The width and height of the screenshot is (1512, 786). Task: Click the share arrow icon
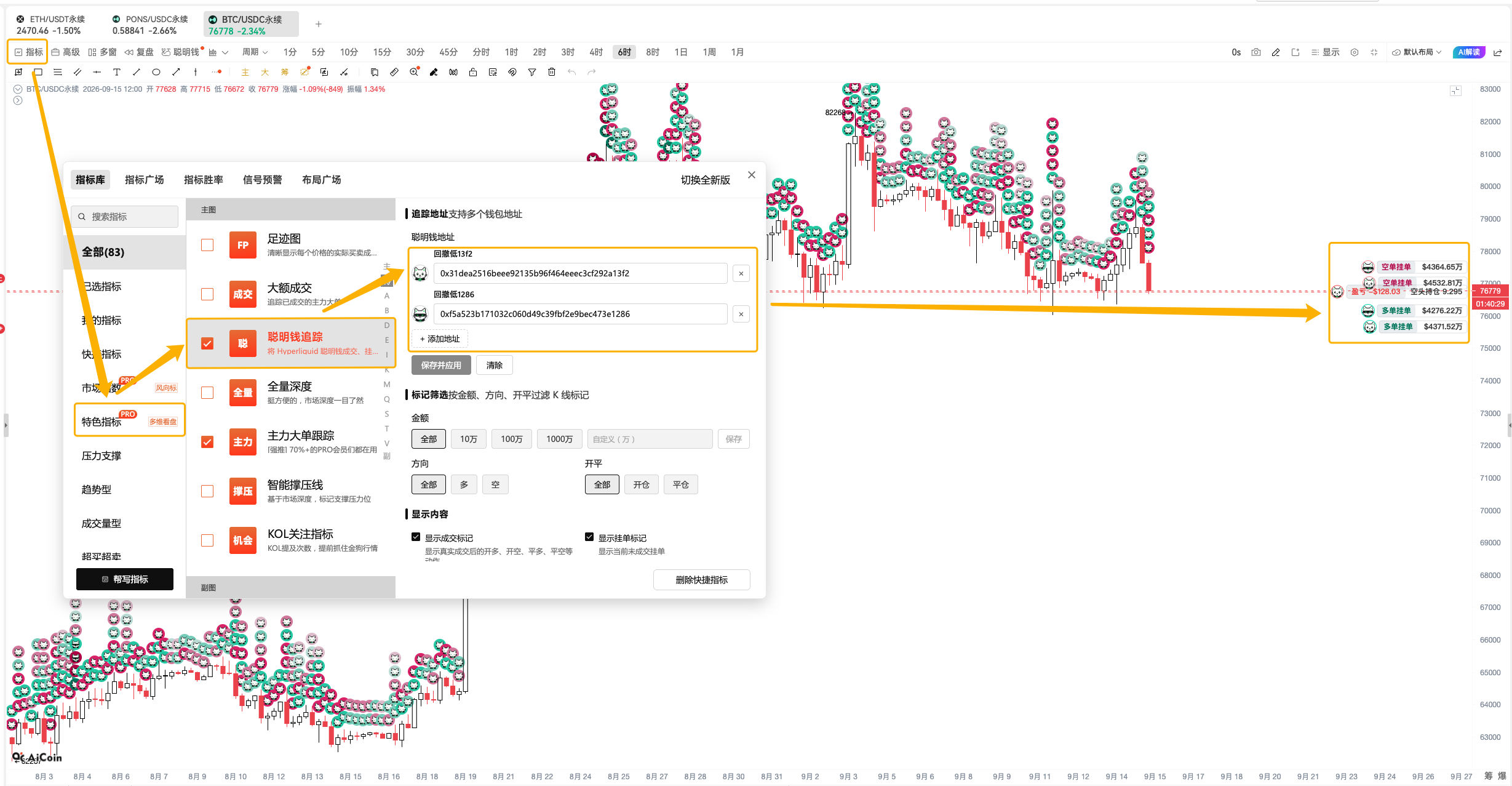(1498, 52)
